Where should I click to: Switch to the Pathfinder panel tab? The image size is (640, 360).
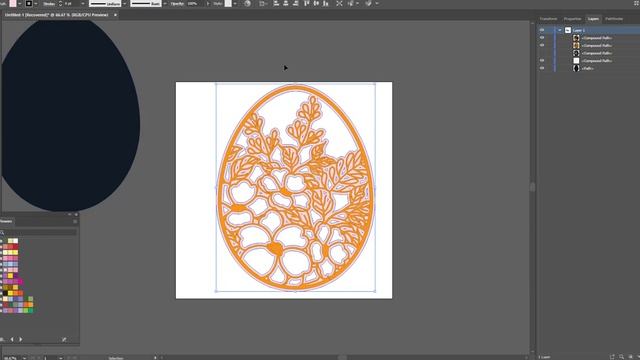pos(614,19)
